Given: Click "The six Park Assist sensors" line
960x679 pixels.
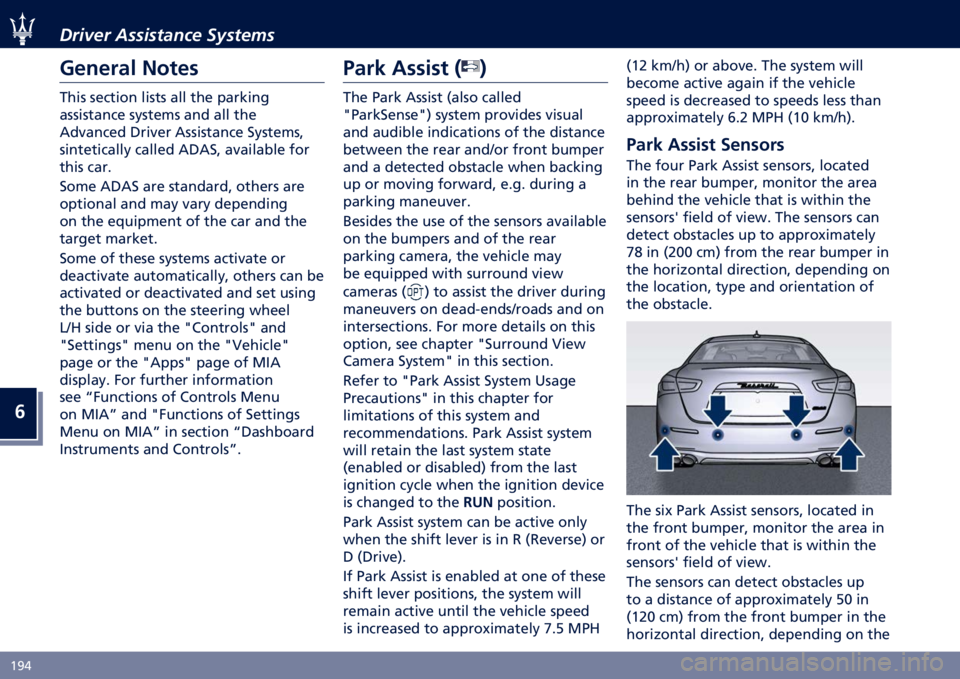Looking at the screenshot, I should (750, 511).
